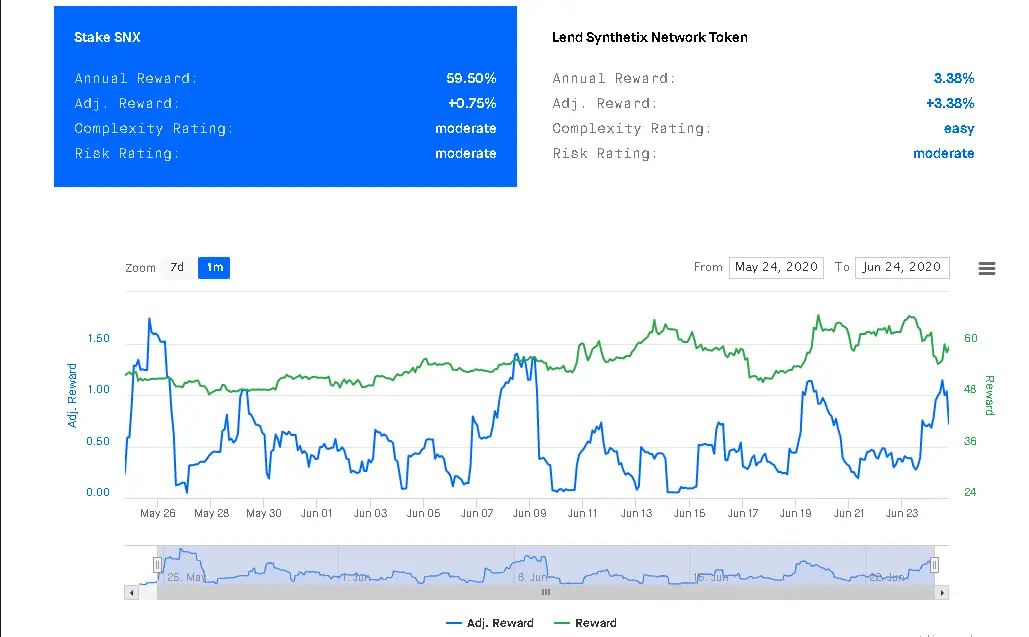Click the navigator scroll right arrow
This screenshot has height=637, width=1029.
(x=942, y=592)
